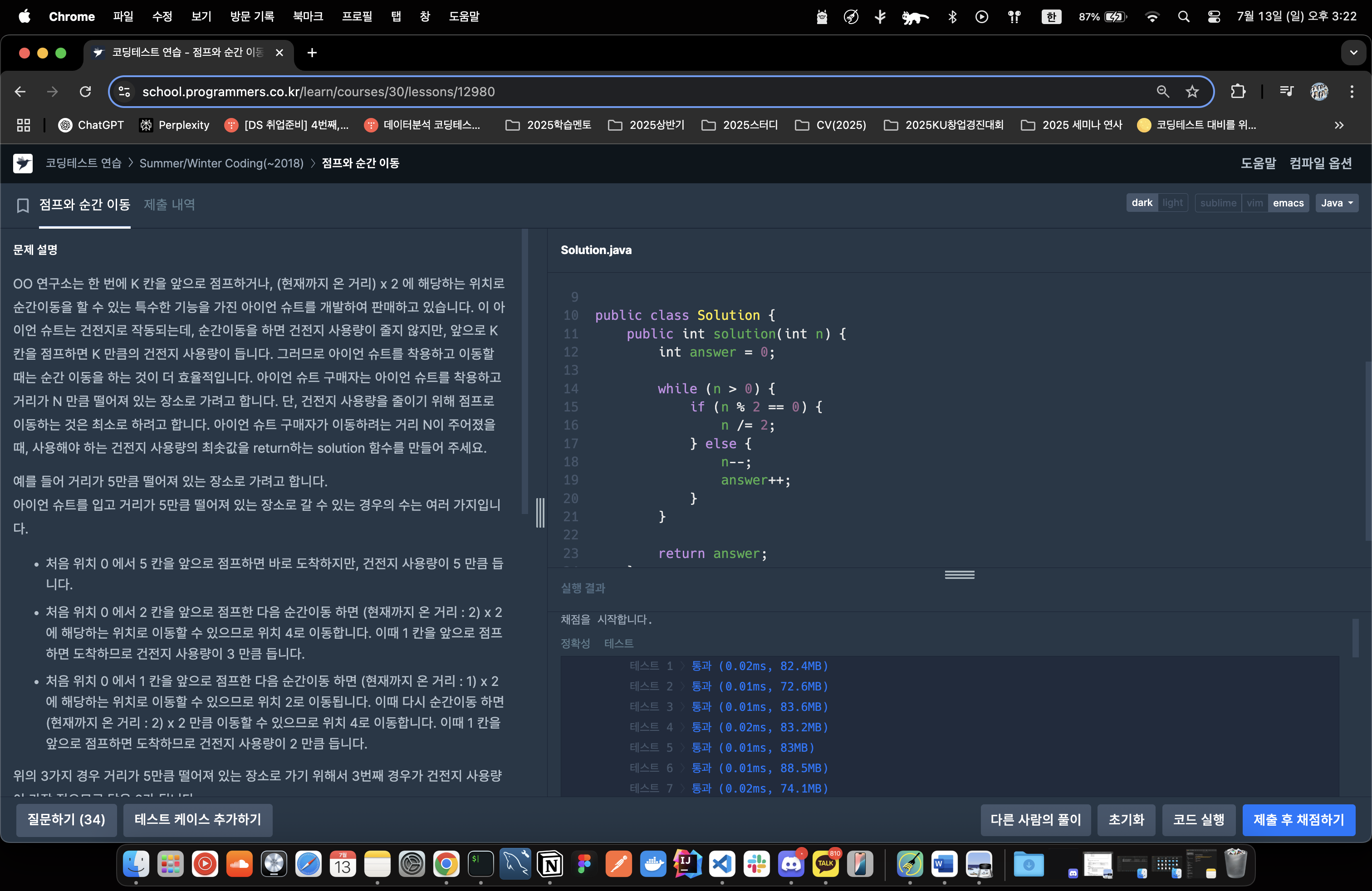Viewport: 1372px width, 891px height.
Task: Open the Java language dropdown
Action: pyautogui.click(x=1336, y=203)
